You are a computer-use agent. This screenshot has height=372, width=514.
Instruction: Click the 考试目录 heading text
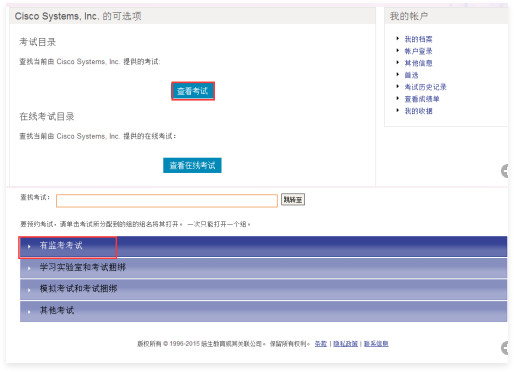click(37, 42)
